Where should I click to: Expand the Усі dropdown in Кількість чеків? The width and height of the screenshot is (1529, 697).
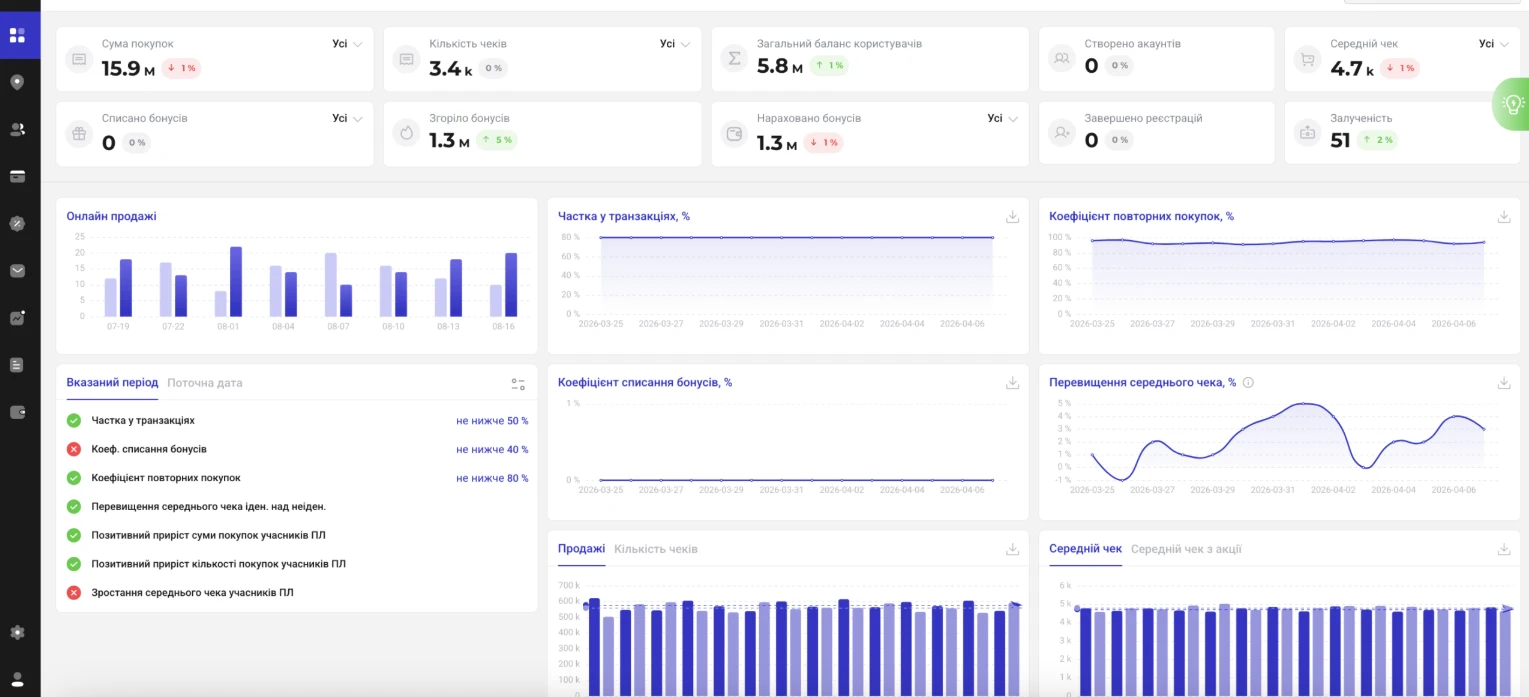(675, 44)
